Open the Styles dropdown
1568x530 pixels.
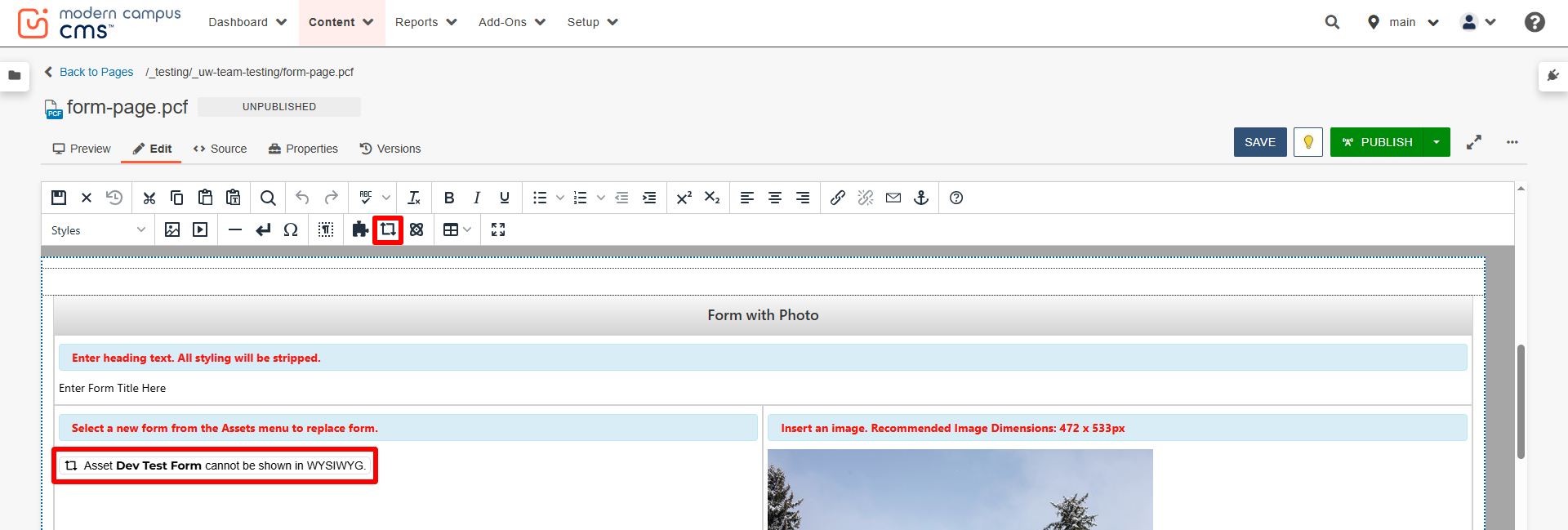point(98,230)
